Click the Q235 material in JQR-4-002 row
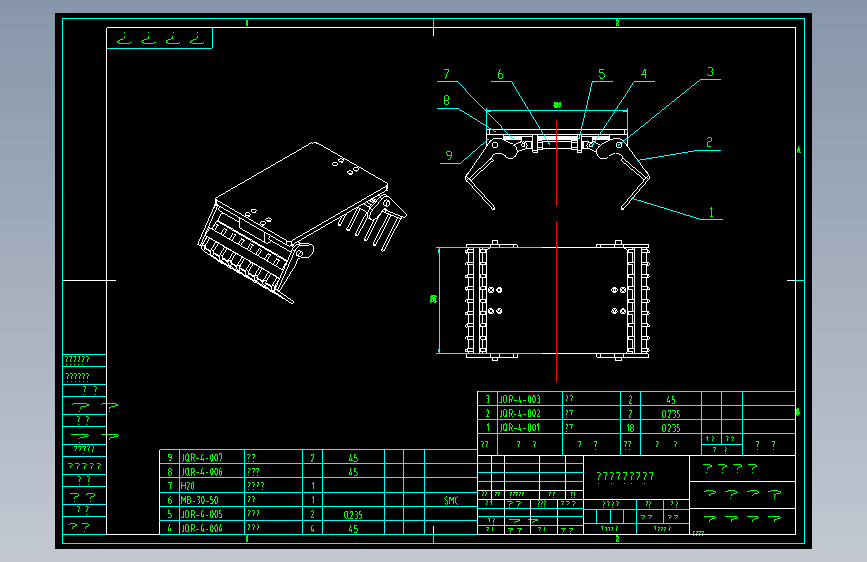This screenshot has width=867, height=562. (671, 414)
